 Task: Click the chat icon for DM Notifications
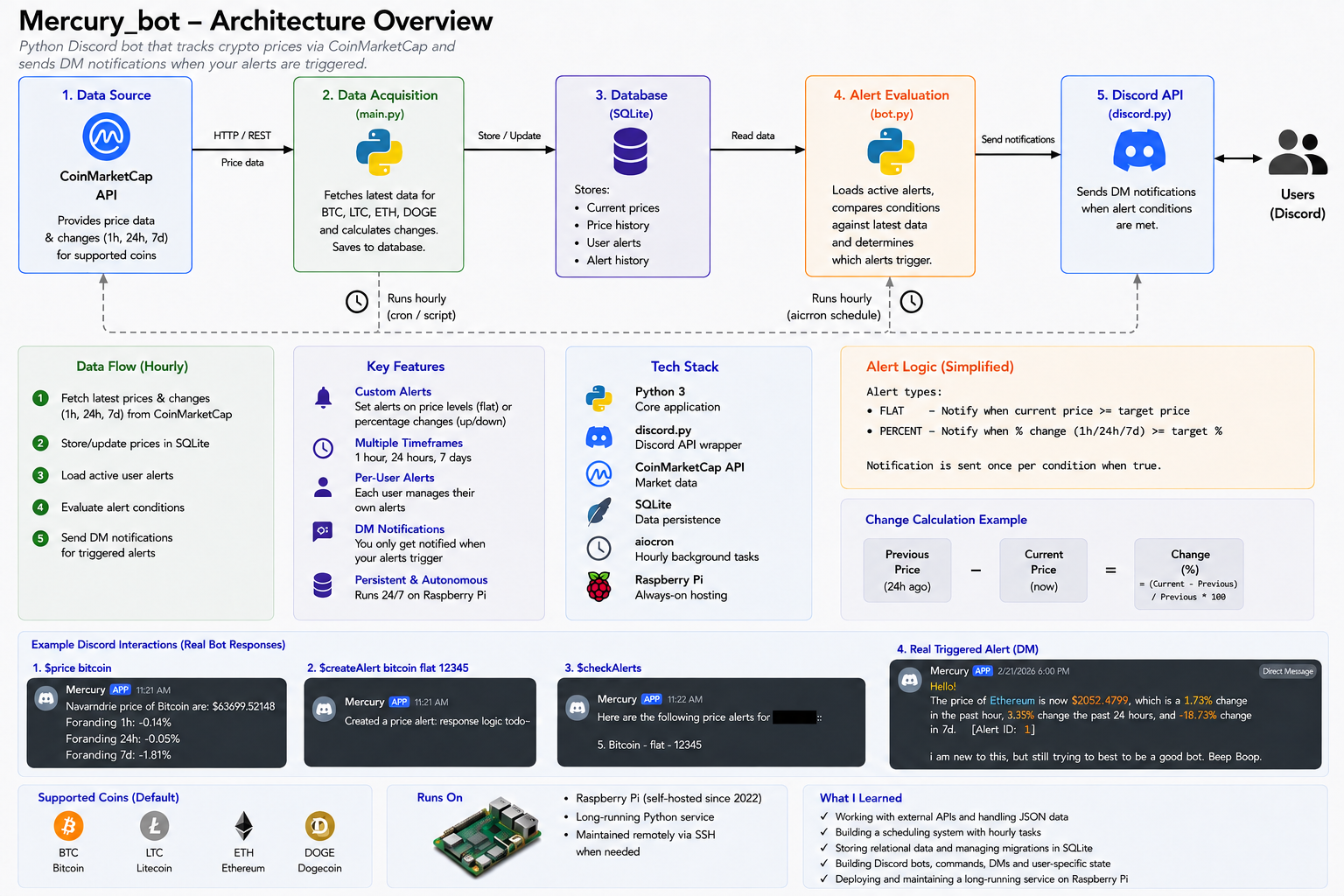tap(323, 531)
